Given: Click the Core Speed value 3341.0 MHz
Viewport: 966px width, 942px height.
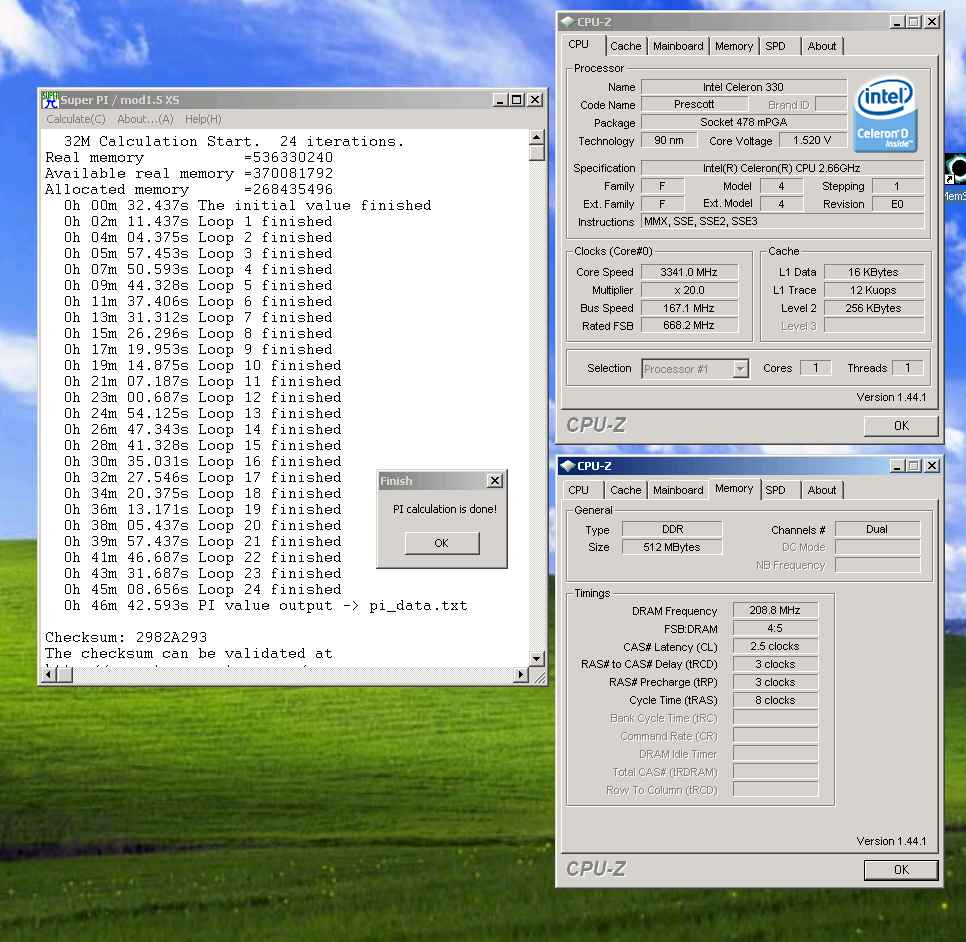Looking at the screenshot, I should click(x=689, y=272).
